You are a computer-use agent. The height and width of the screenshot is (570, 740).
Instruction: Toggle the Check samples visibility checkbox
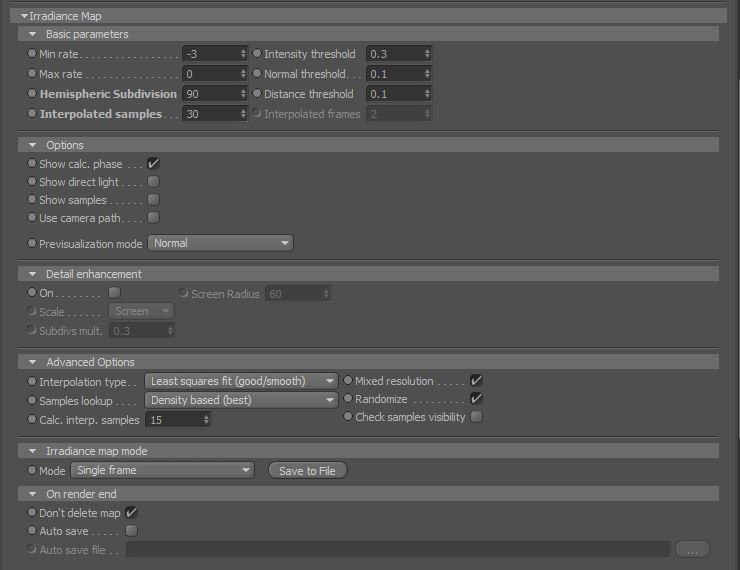click(477, 417)
